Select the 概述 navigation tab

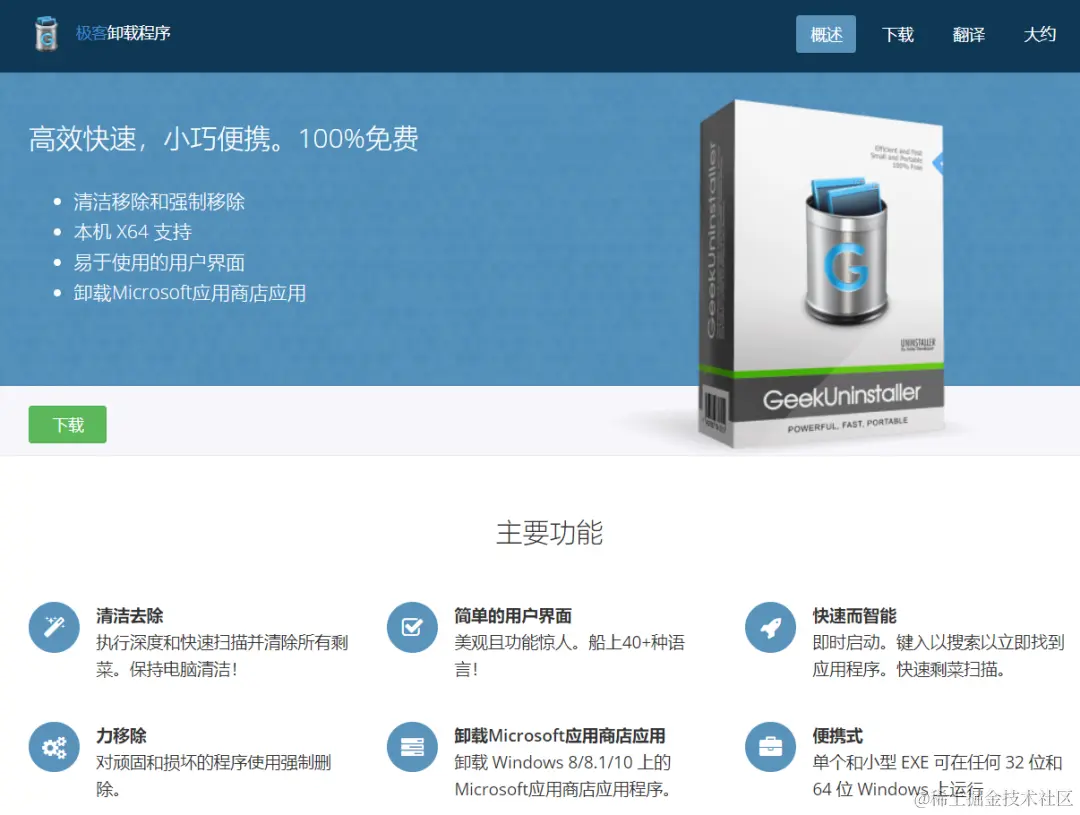click(x=826, y=34)
